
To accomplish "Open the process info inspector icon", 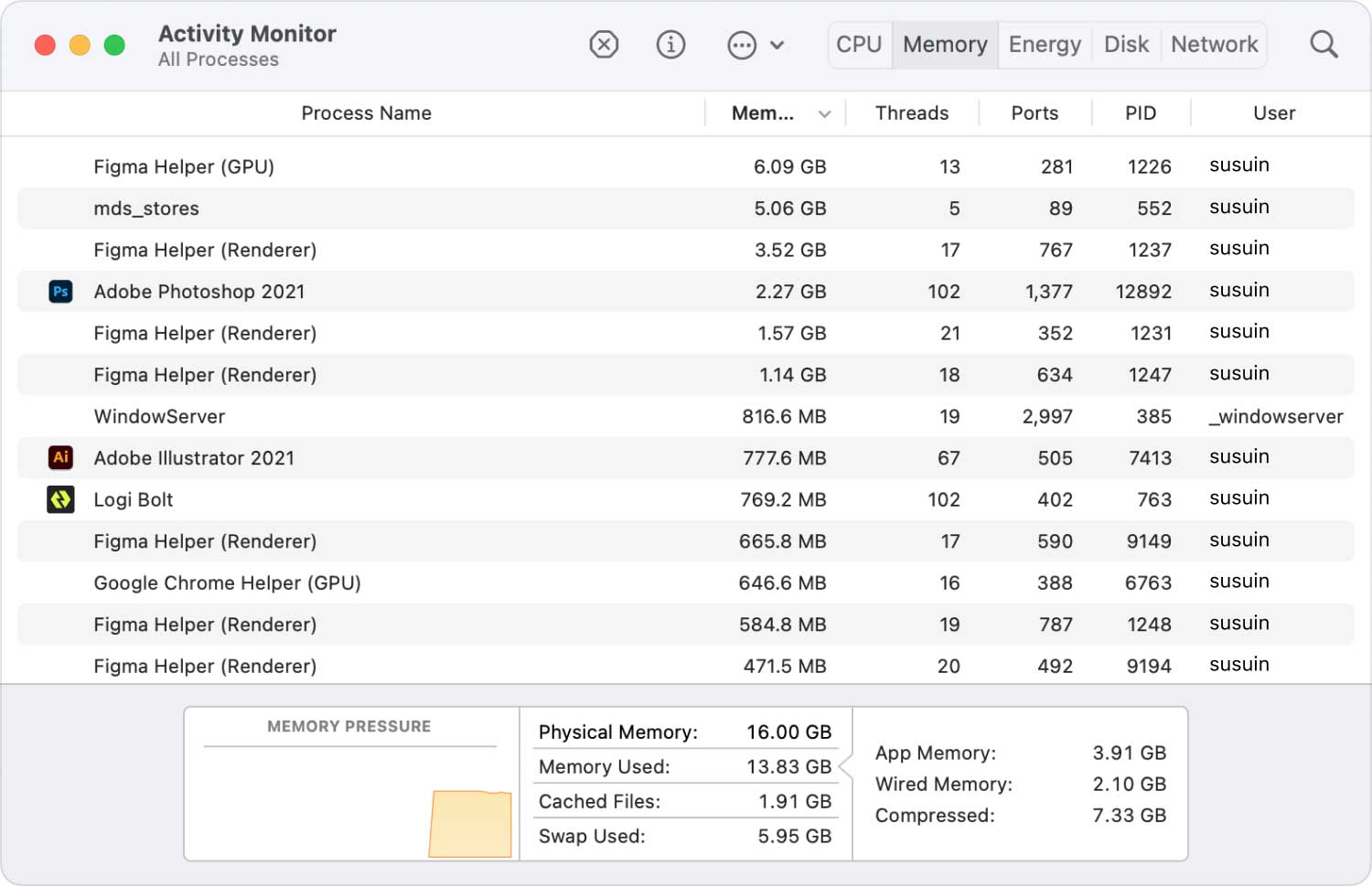I will (670, 44).
